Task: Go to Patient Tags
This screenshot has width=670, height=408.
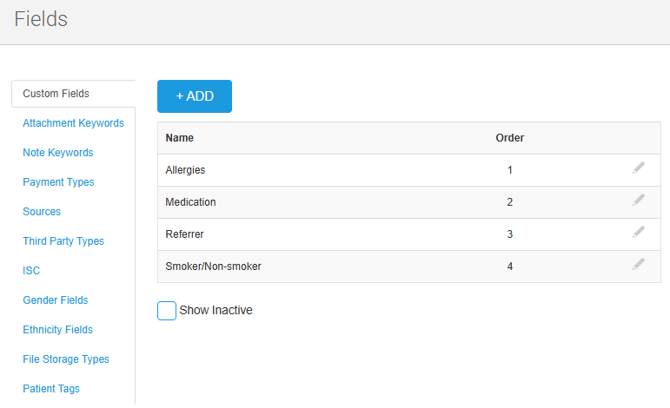Action: [51, 389]
